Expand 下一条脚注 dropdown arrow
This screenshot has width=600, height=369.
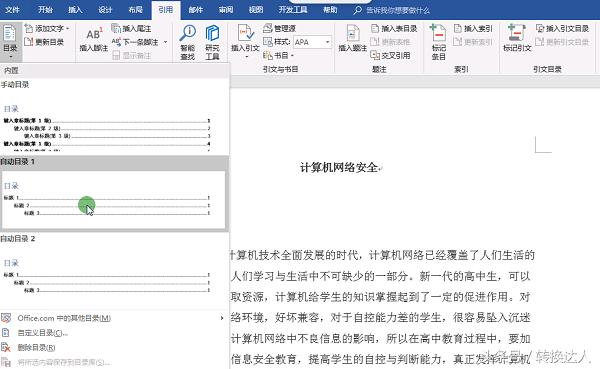pyautogui.click(x=165, y=42)
